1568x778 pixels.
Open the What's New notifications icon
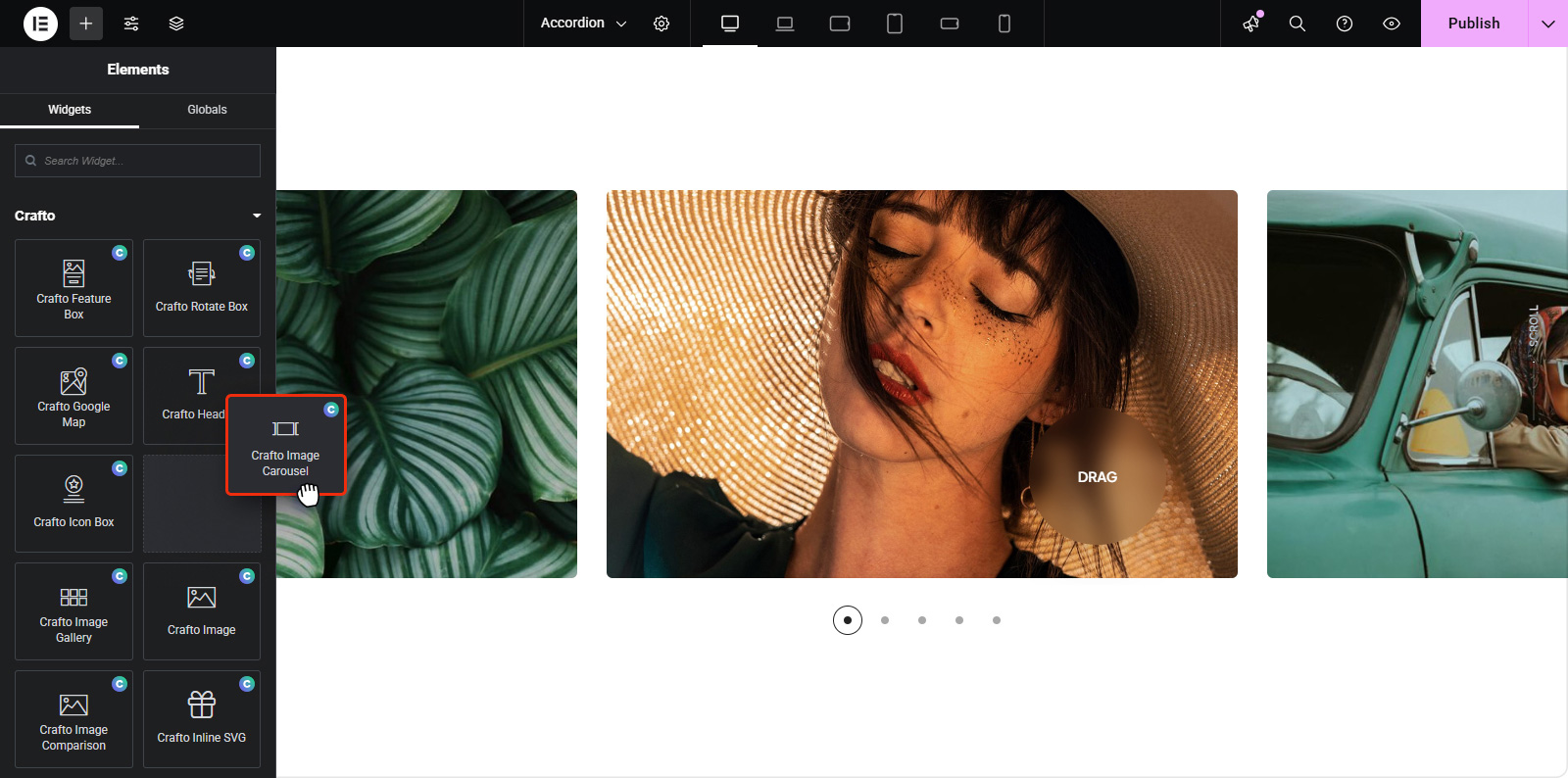pyautogui.click(x=1251, y=24)
